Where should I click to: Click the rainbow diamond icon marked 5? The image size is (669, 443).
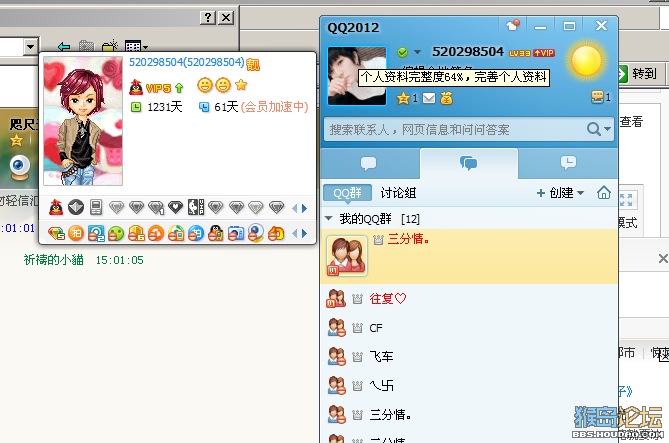[x=56, y=233]
